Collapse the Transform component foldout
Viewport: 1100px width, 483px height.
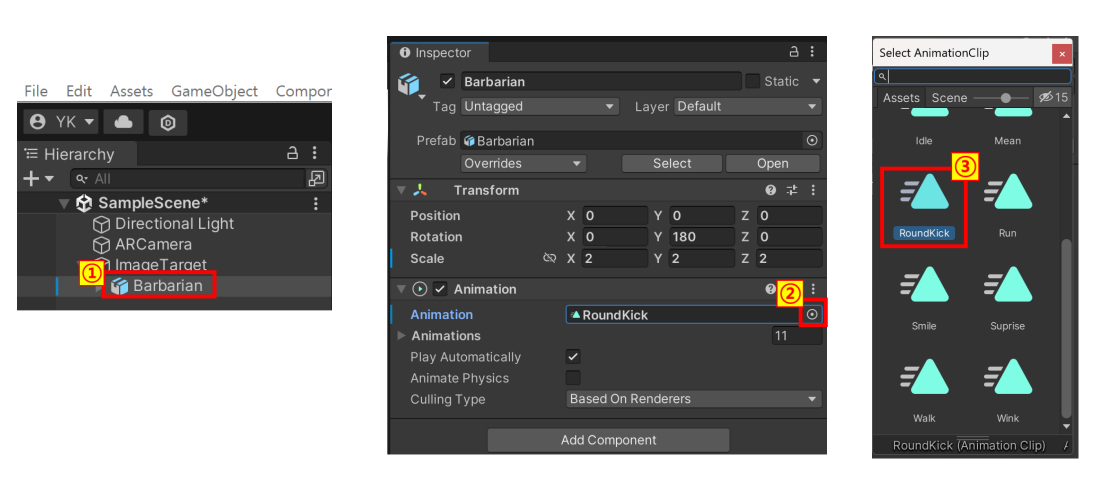click(401, 190)
